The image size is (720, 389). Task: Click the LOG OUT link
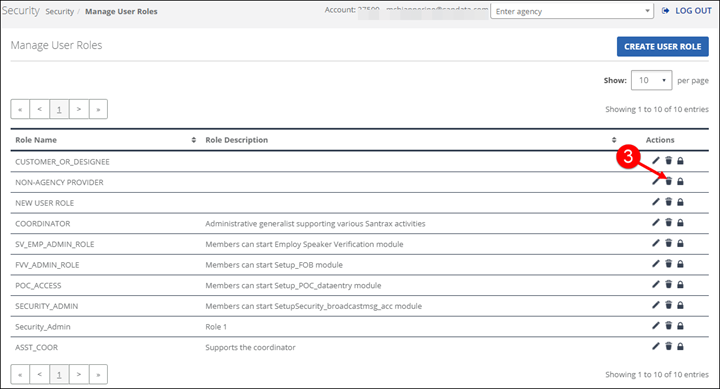coord(687,11)
